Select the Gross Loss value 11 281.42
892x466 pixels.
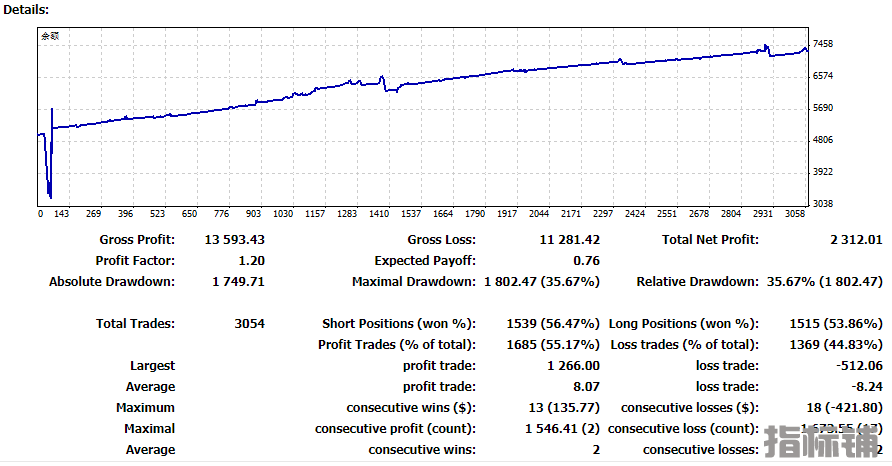(x=569, y=240)
